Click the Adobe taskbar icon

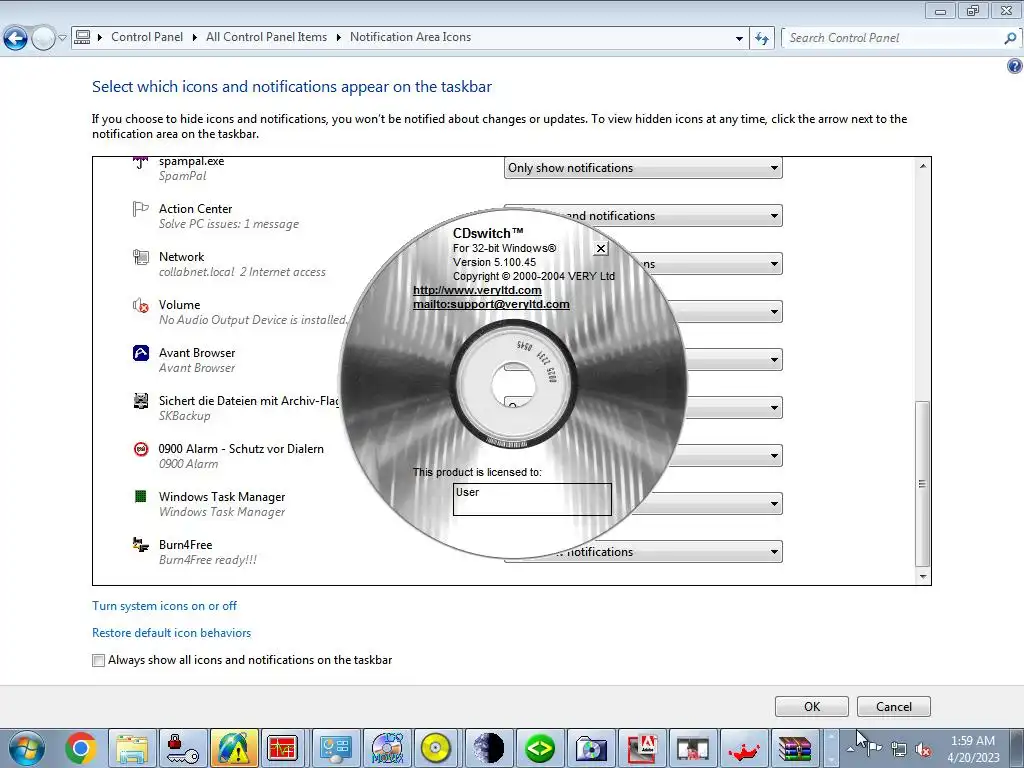pyautogui.click(x=641, y=748)
